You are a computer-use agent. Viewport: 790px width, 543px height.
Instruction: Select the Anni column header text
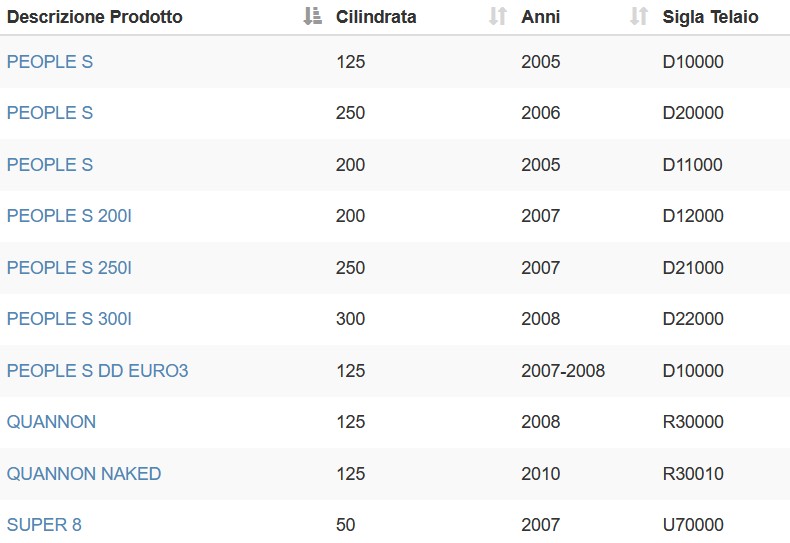point(541,17)
